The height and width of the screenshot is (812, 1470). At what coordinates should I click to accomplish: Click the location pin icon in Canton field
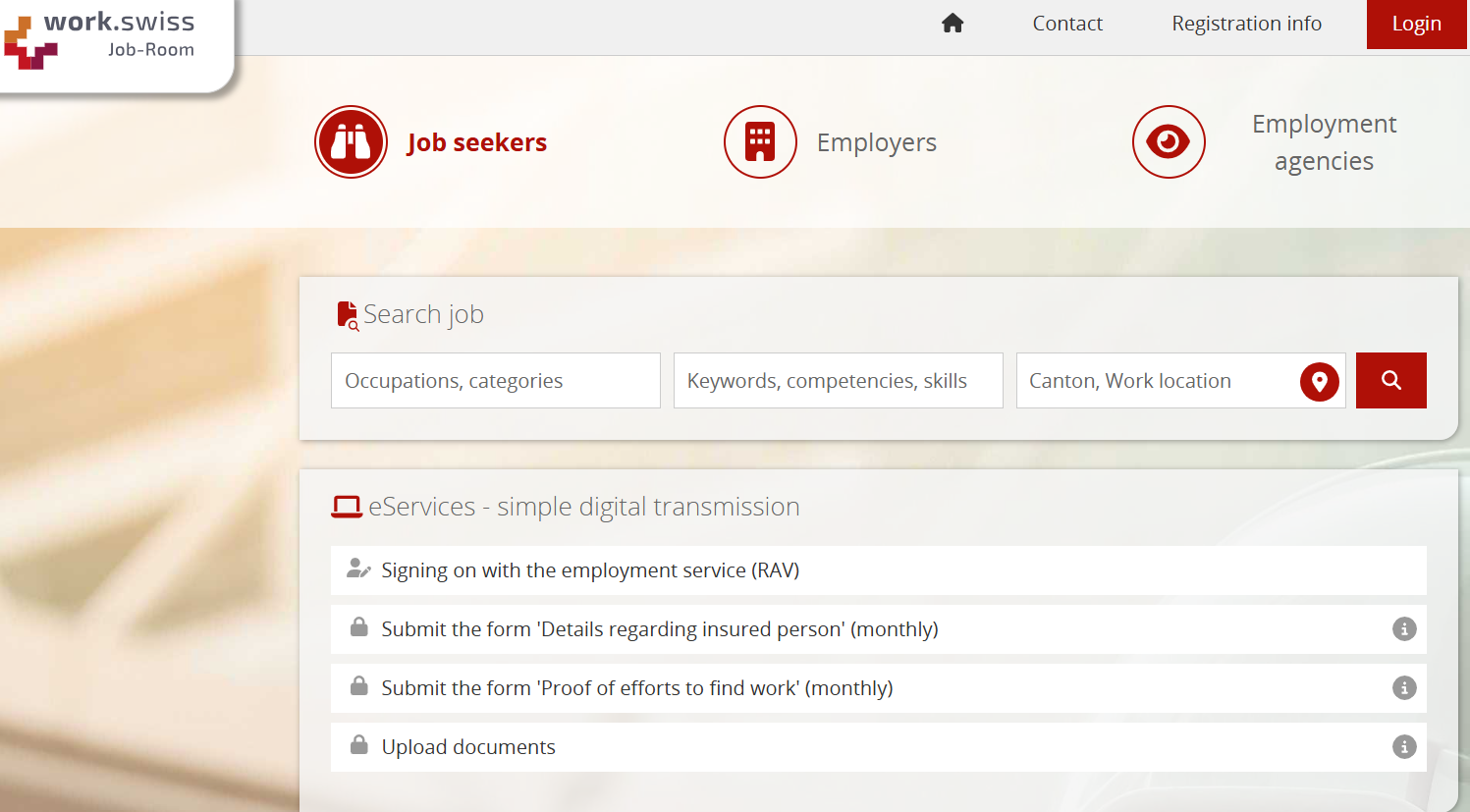(x=1319, y=381)
